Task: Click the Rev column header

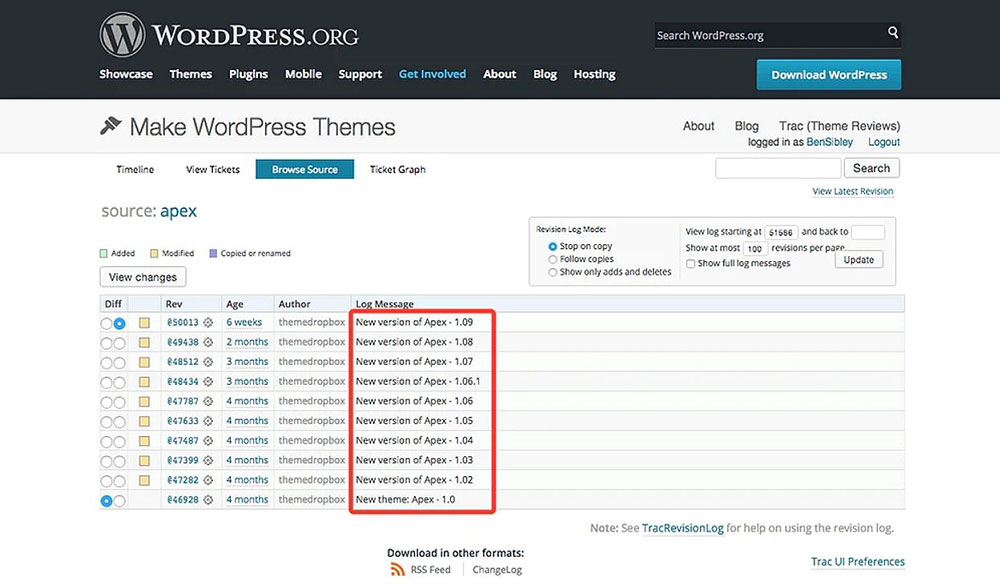Action: pyautogui.click(x=173, y=303)
